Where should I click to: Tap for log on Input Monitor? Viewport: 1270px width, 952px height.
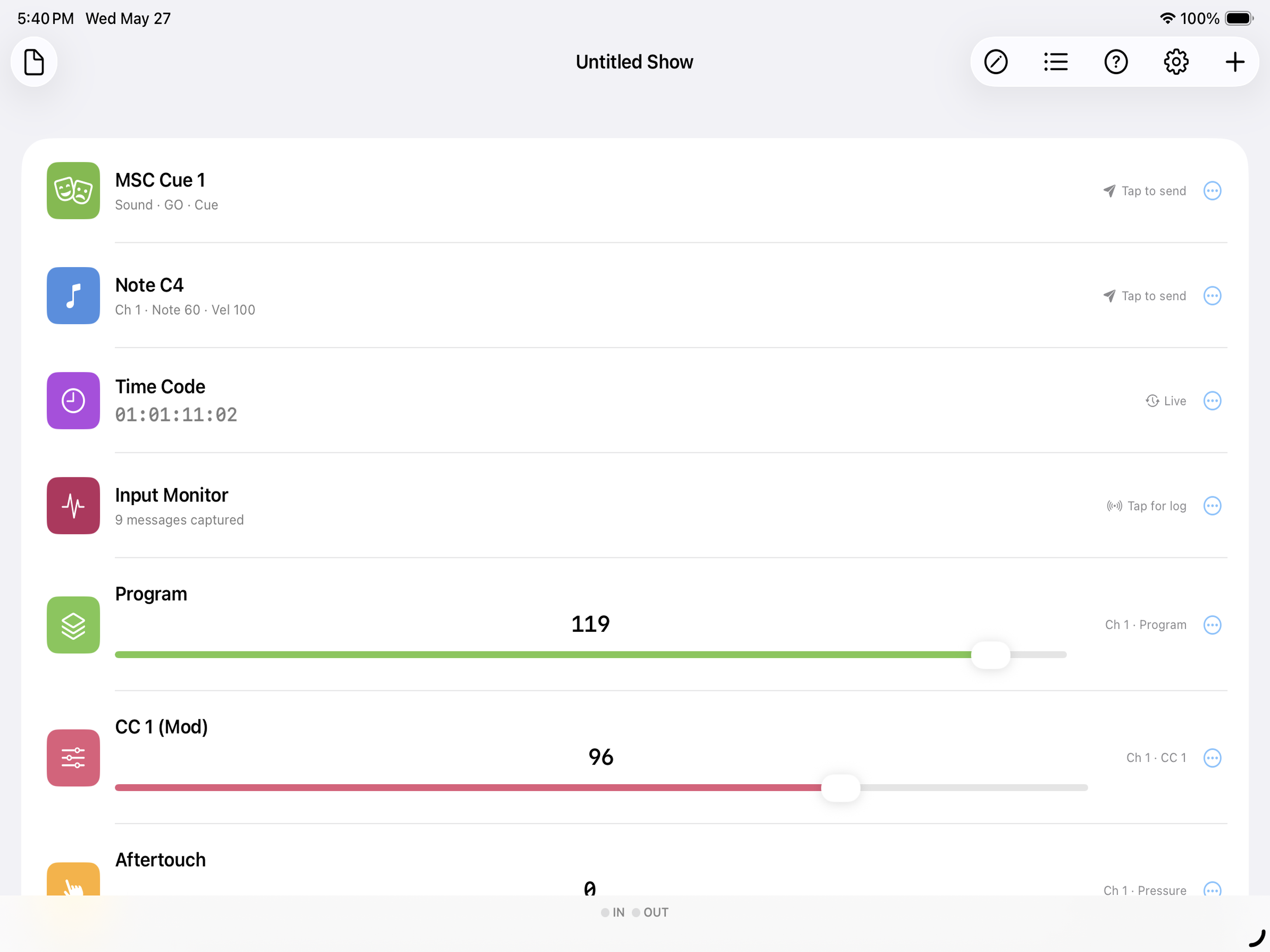[1146, 506]
